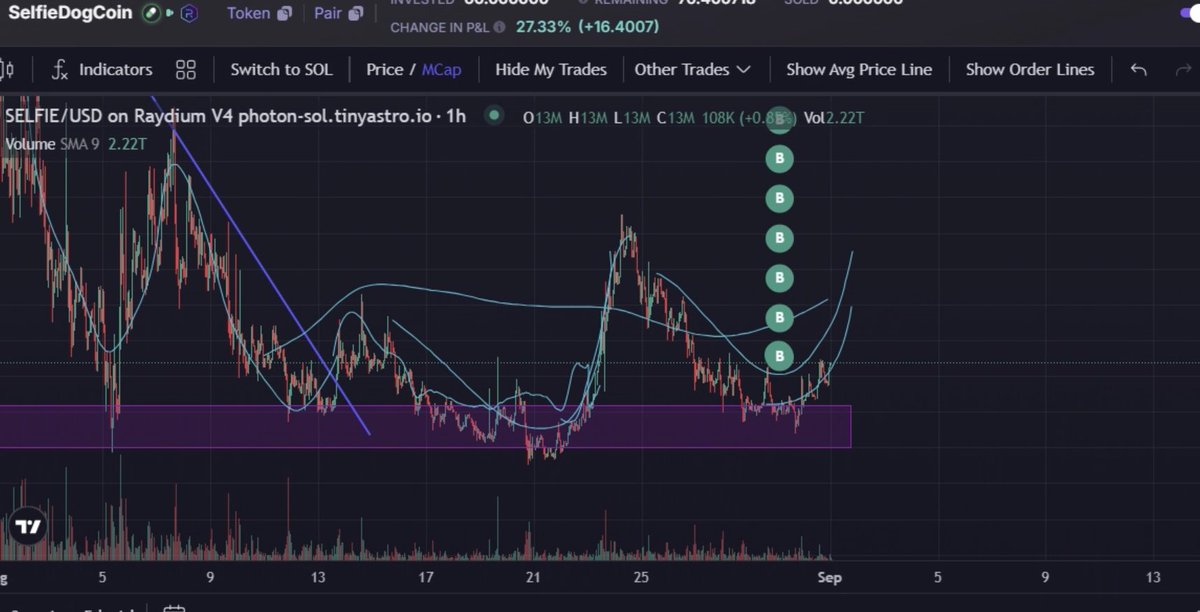Click the SELFIE/USD on Raydium V4 chart title
Viewport: 1200px width, 612px height.
click(x=236, y=116)
